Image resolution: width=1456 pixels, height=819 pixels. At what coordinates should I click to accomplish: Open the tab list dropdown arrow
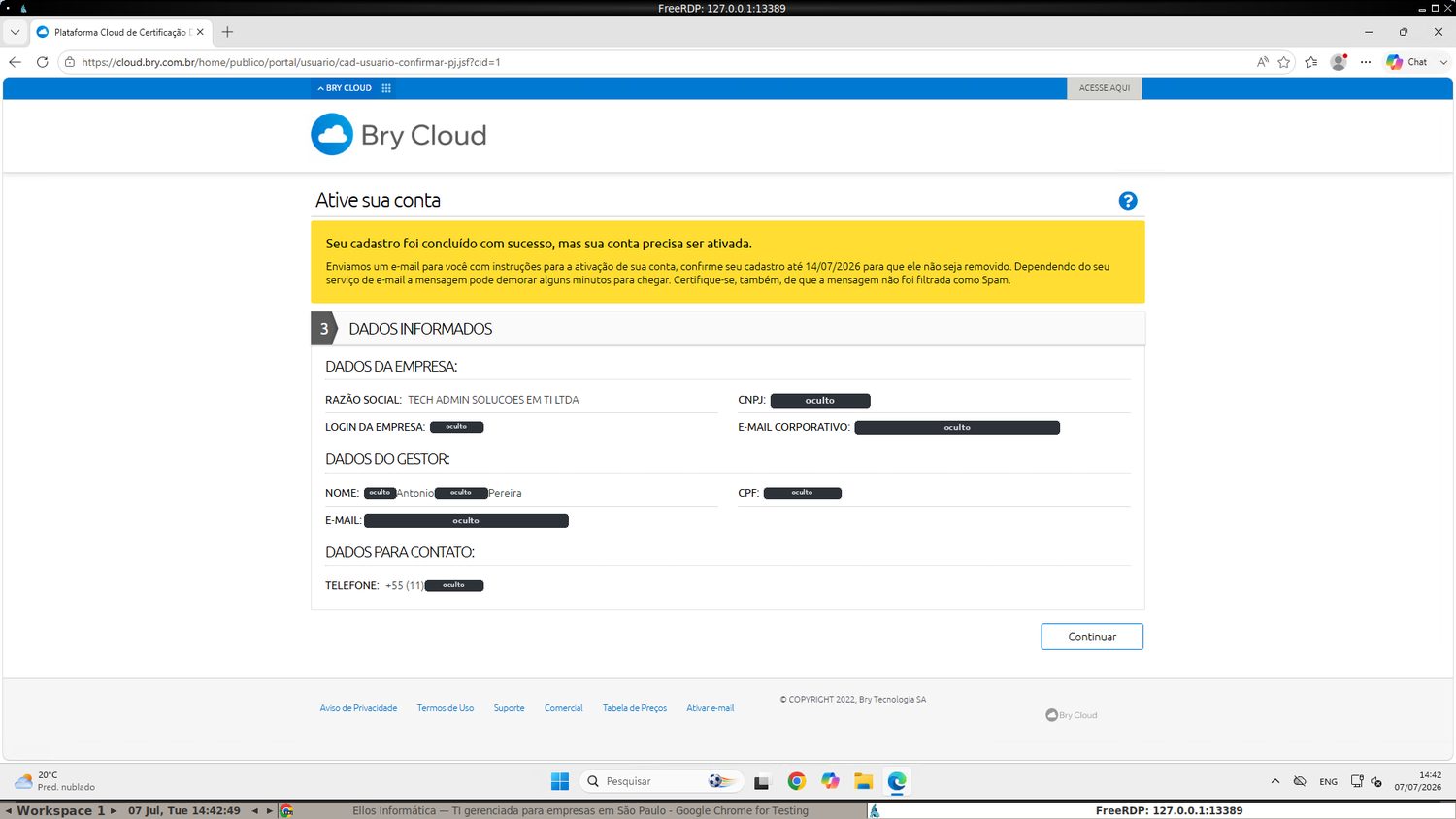pyautogui.click(x=15, y=32)
